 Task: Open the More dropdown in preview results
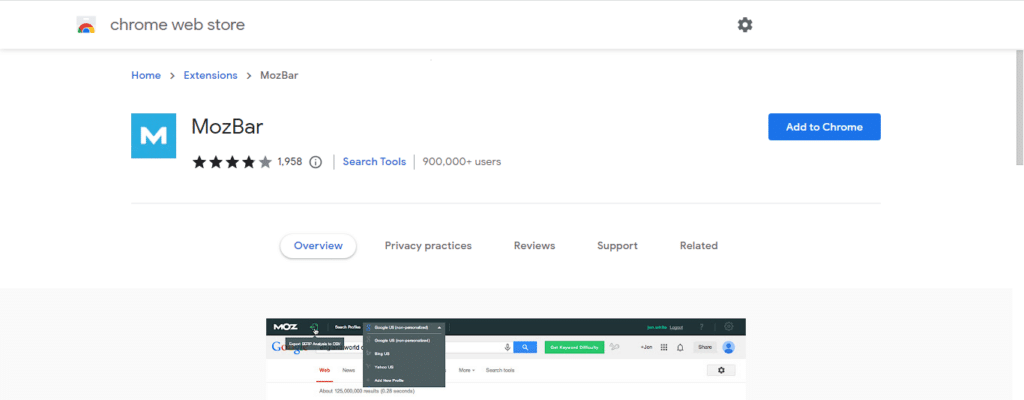[467, 370]
